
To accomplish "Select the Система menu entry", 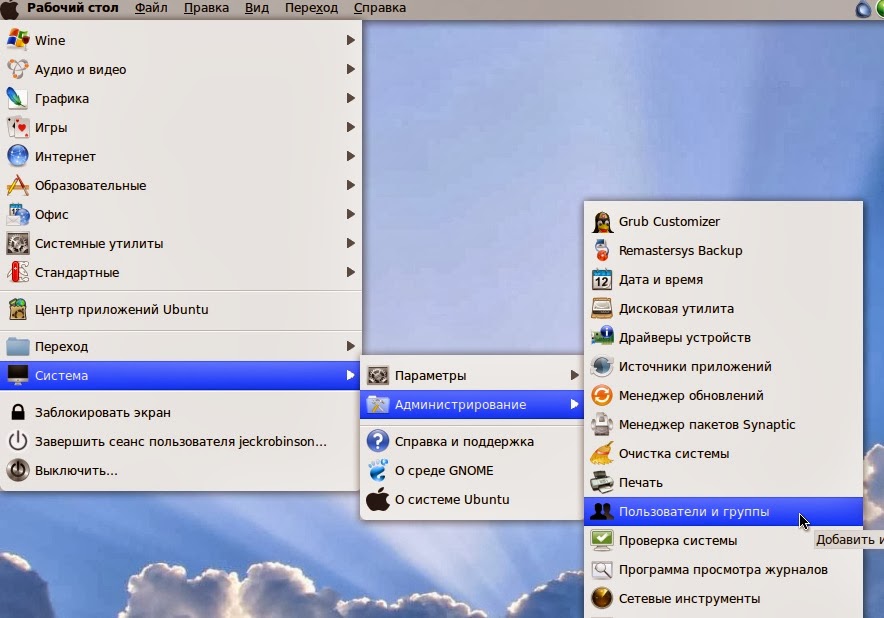I will pyautogui.click(x=180, y=376).
